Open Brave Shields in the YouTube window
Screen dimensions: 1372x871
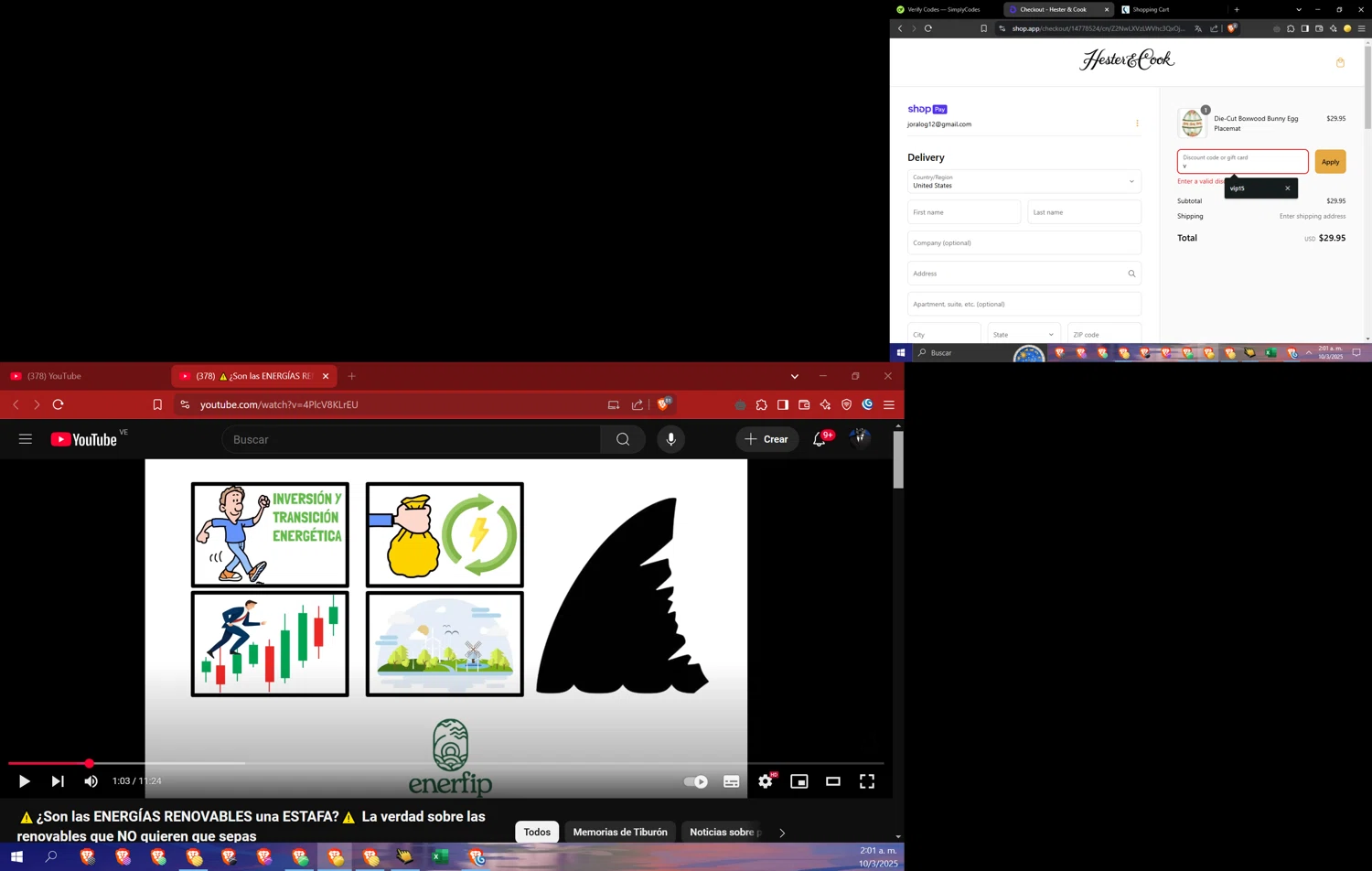(665, 403)
